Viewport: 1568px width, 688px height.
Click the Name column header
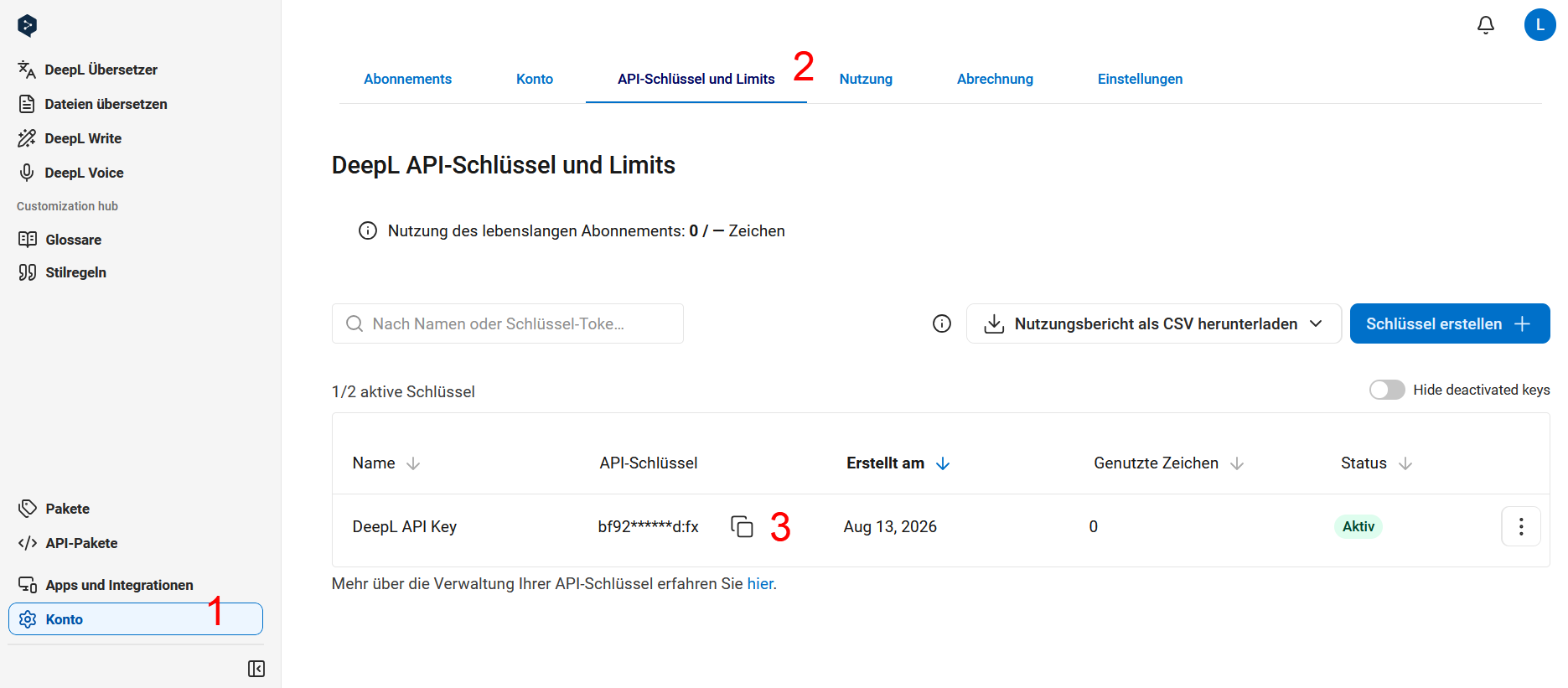click(x=374, y=463)
